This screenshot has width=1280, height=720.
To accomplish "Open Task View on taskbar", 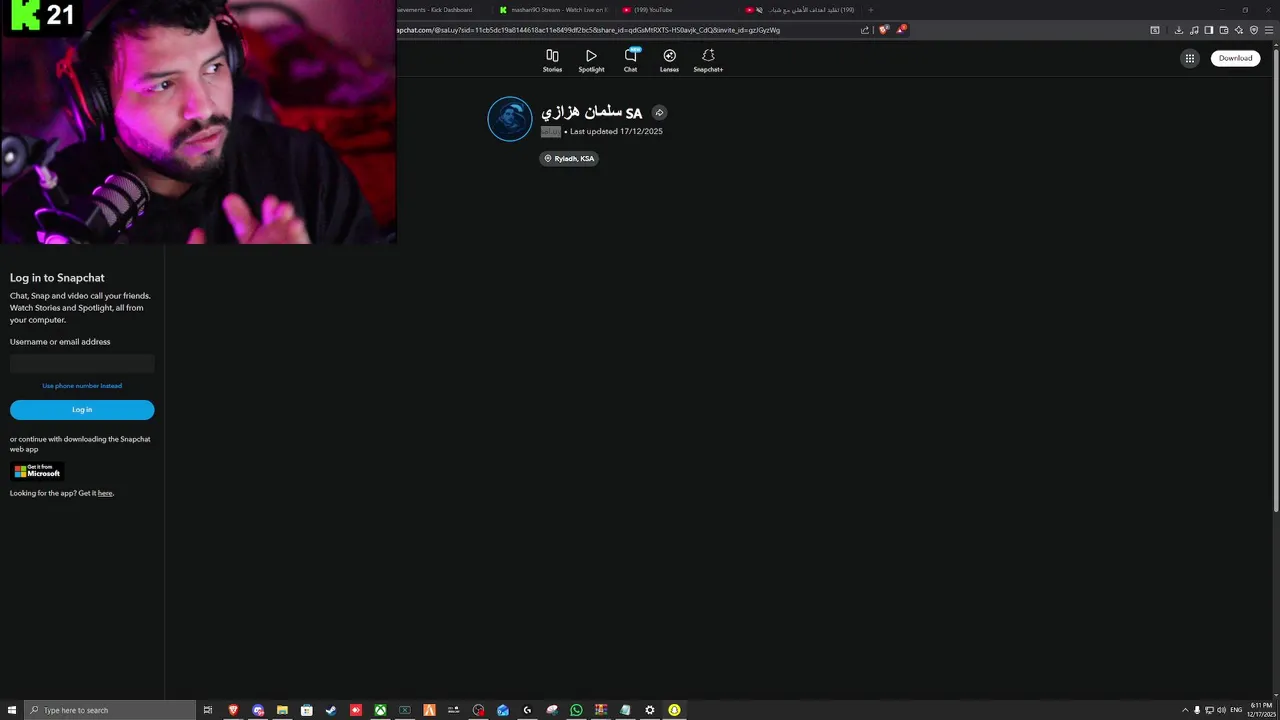I will 208,710.
